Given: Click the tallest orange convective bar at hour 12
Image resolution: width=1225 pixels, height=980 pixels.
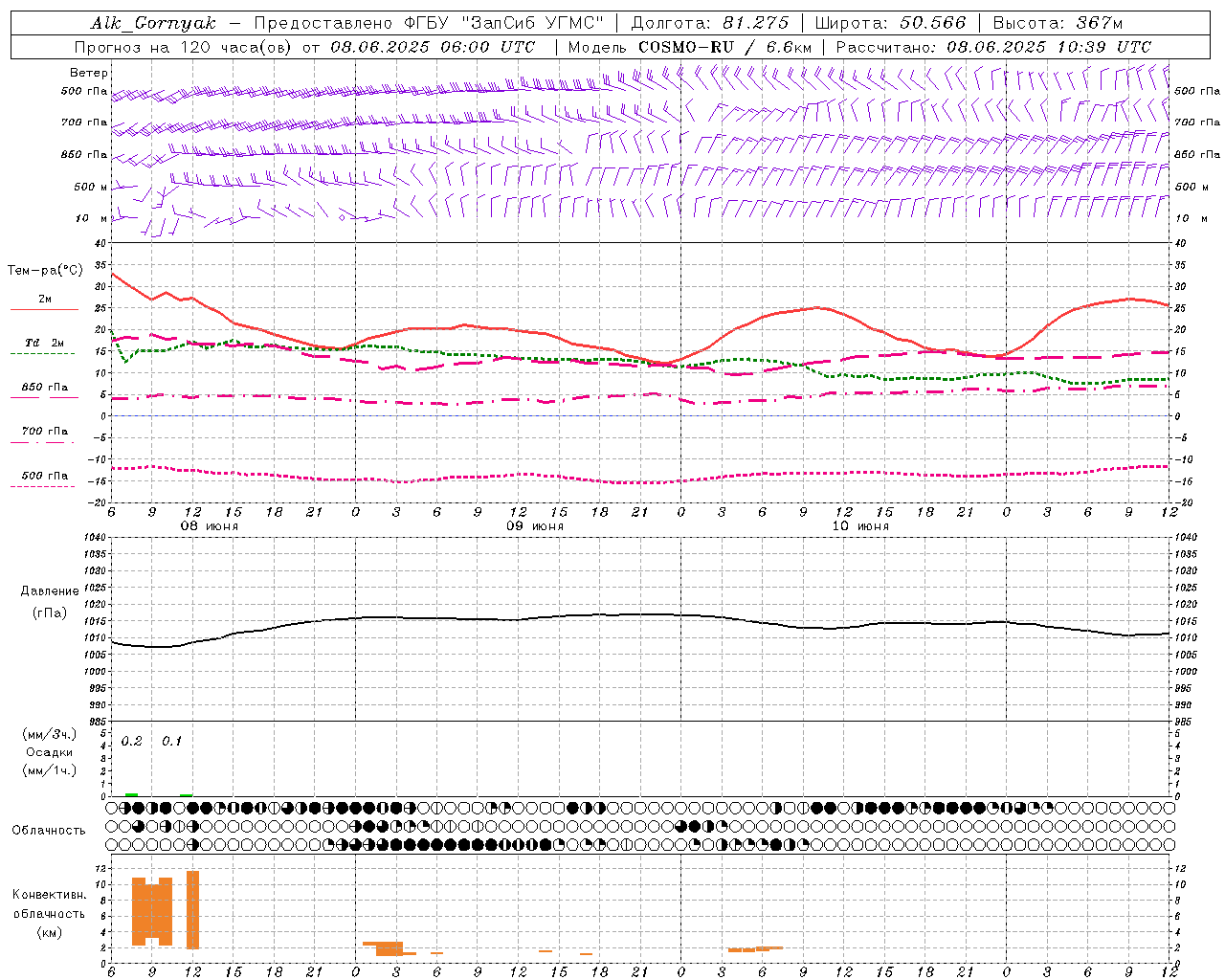Looking at the screenshot, I should (x=192, y=909).
